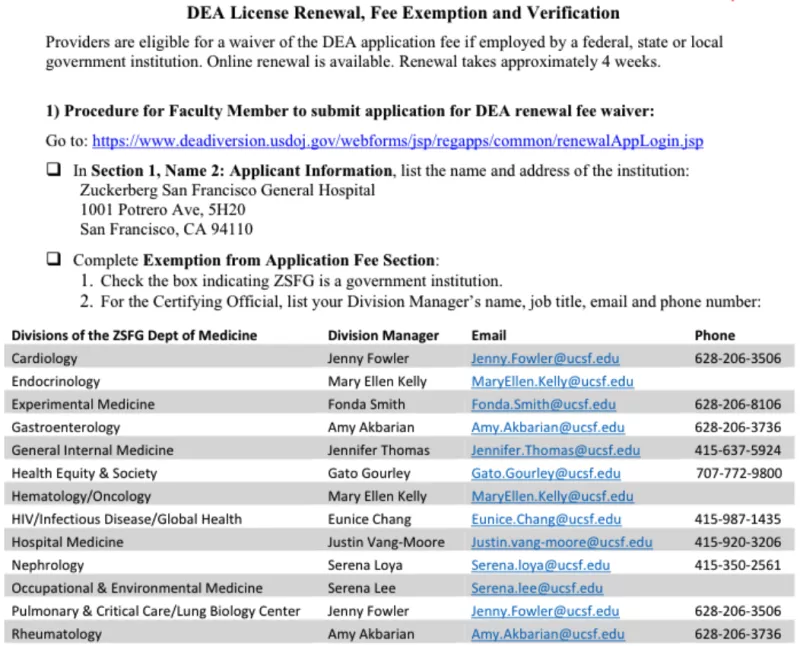Click phone number 415-987-1435
Image resolution: width=800 pixels, height=646 pixels.
[x=738, y=519]
